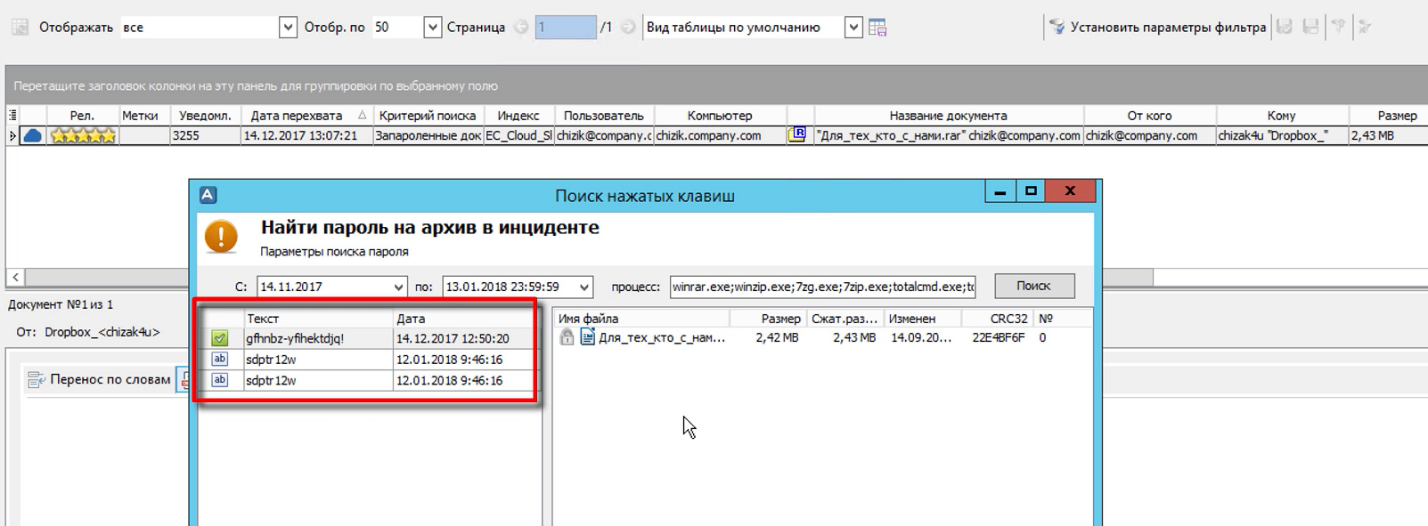Click the Перенос по словам icon
The width and height of the screenshot is (1428, 526).
tap(37, 380)
